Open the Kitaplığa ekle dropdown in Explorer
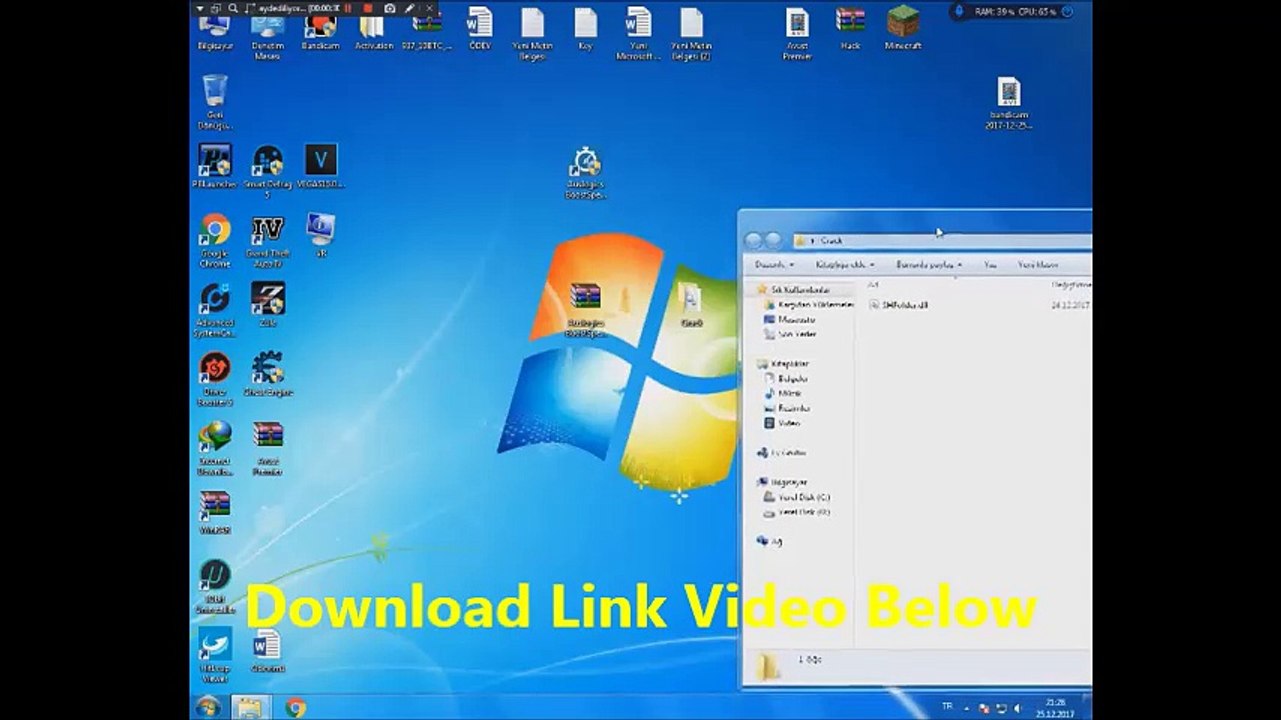This screenshot has width=1281, height=720. (x=845, y=265)
